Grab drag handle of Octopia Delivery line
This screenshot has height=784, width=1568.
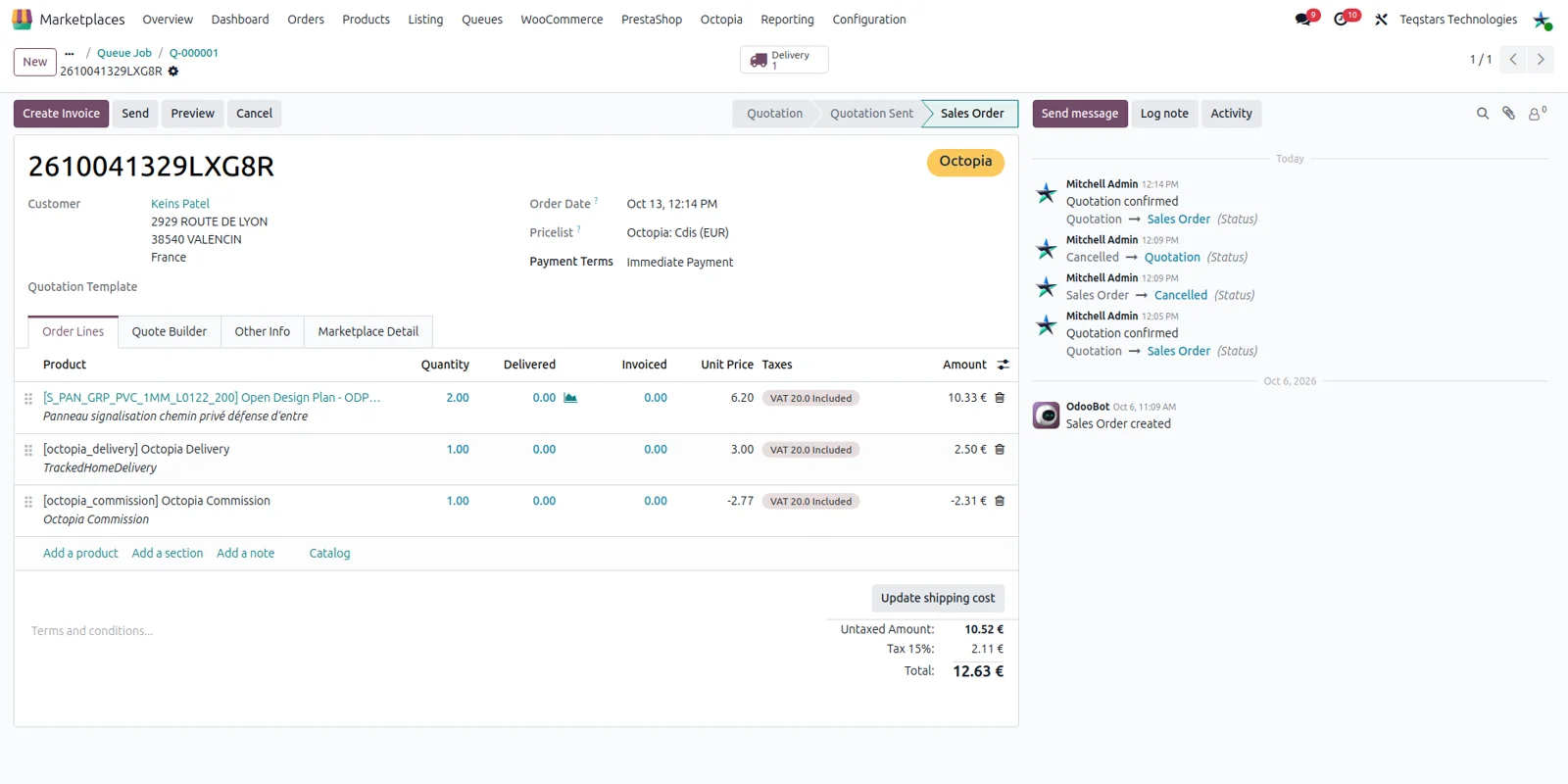point(28,451)
